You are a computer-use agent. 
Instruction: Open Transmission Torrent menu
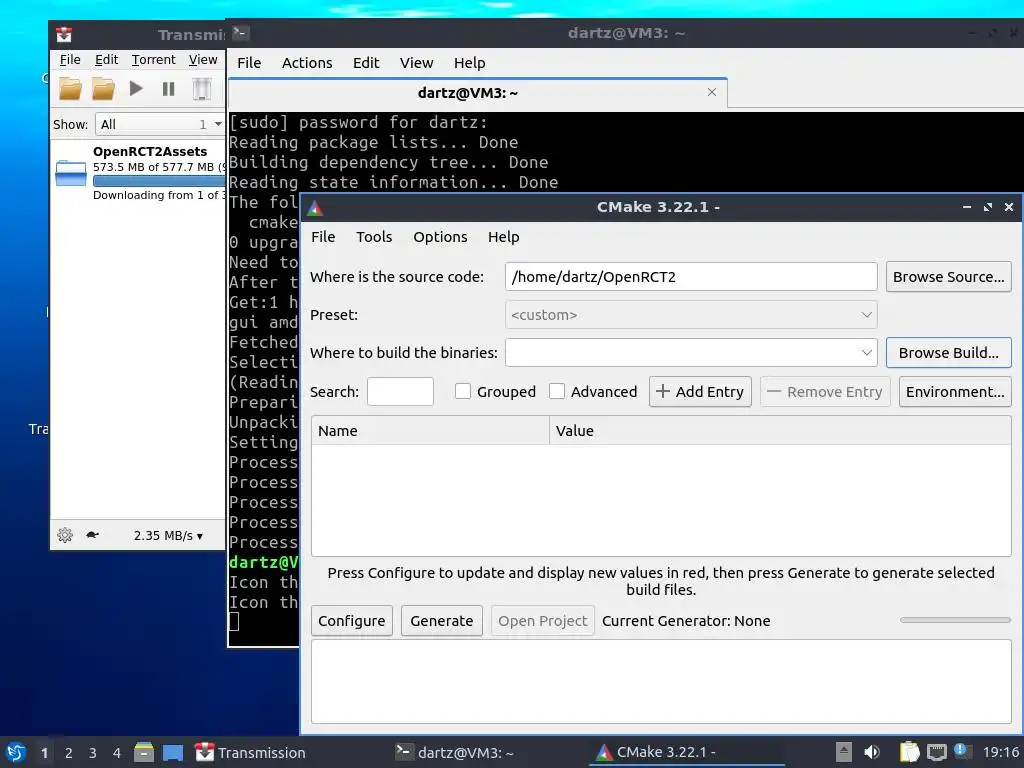click(x=153, y=59)
